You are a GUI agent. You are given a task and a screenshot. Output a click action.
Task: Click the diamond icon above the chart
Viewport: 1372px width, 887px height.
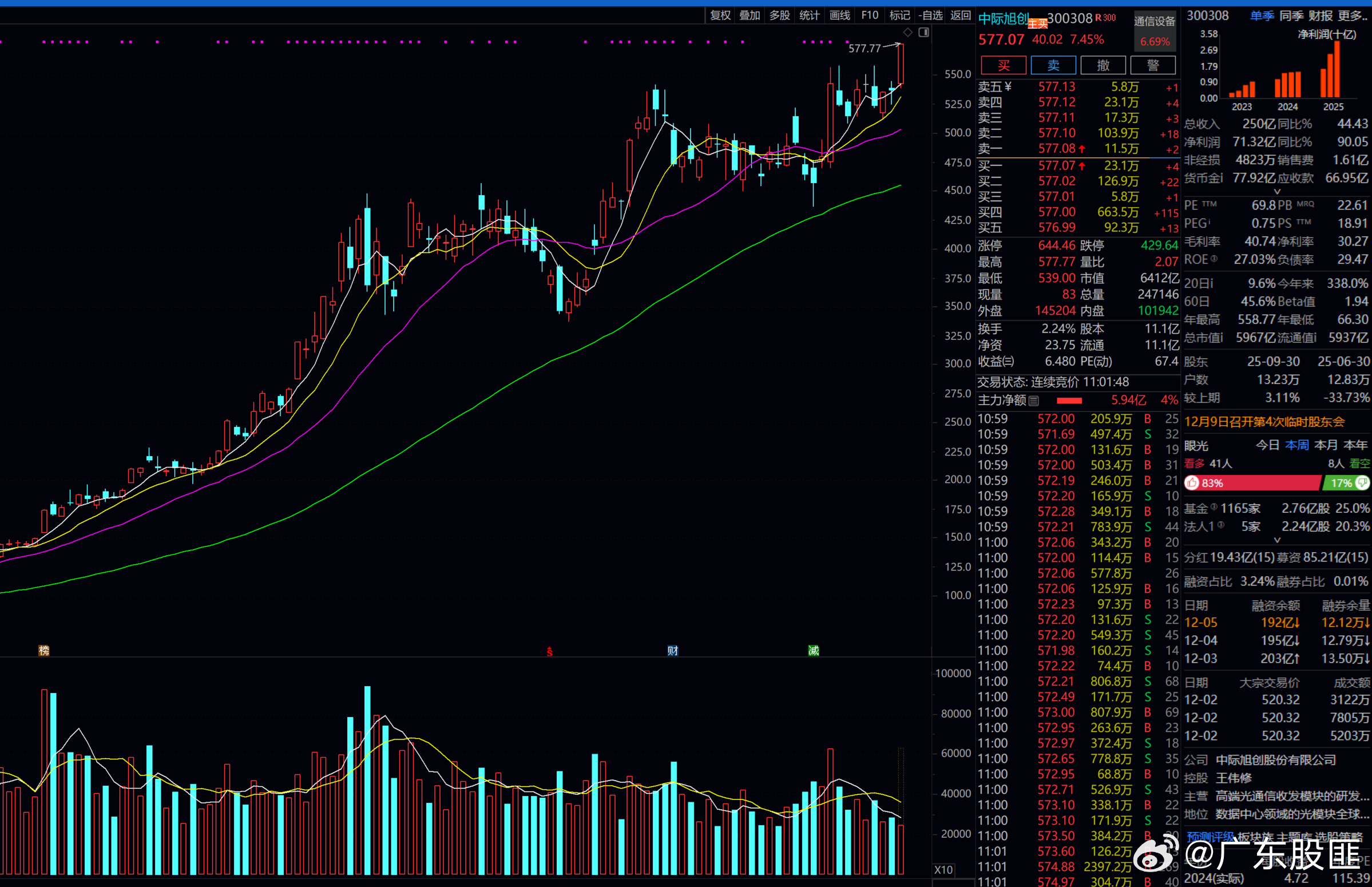pos(908,32)
